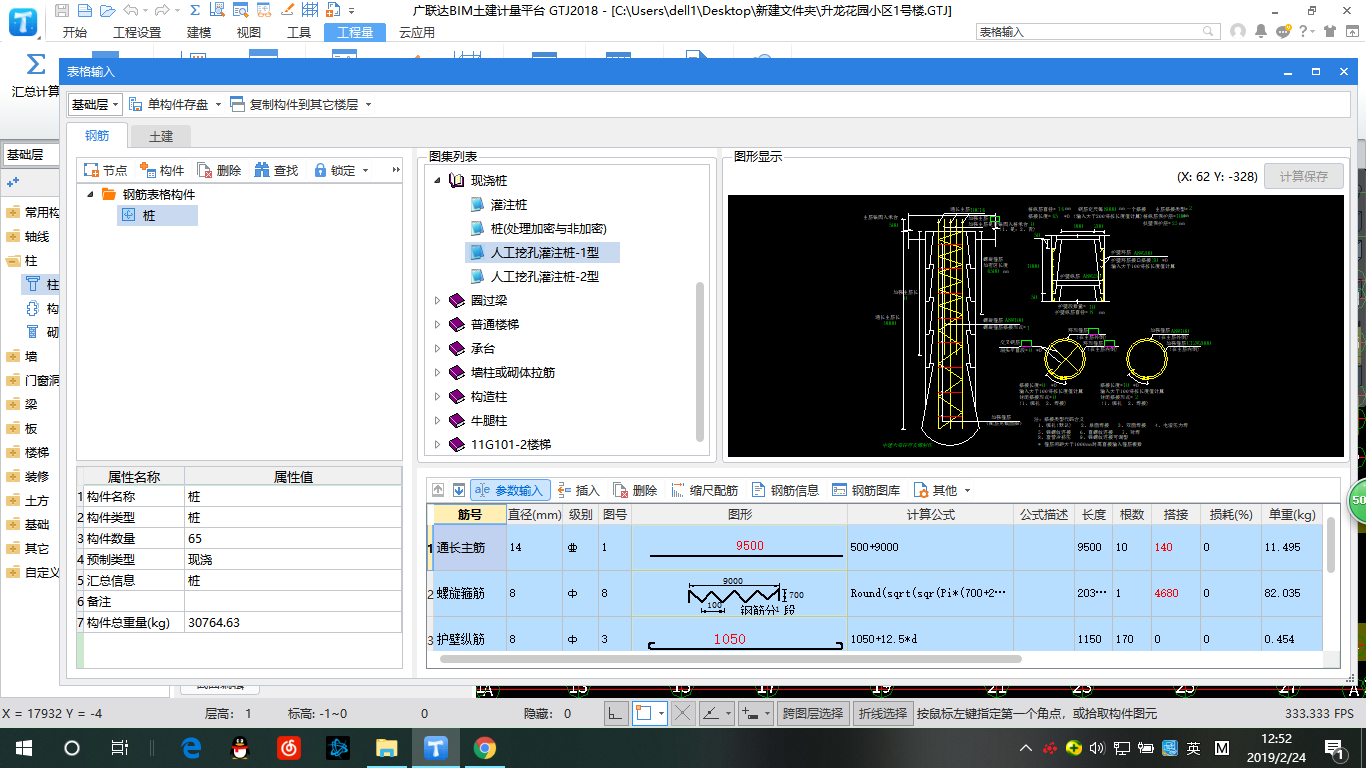Image resolution: width=1366 pixels, height=768 pixels.
Task: Open the 基础层 floor dropdown in dialog
Action: 95,104
